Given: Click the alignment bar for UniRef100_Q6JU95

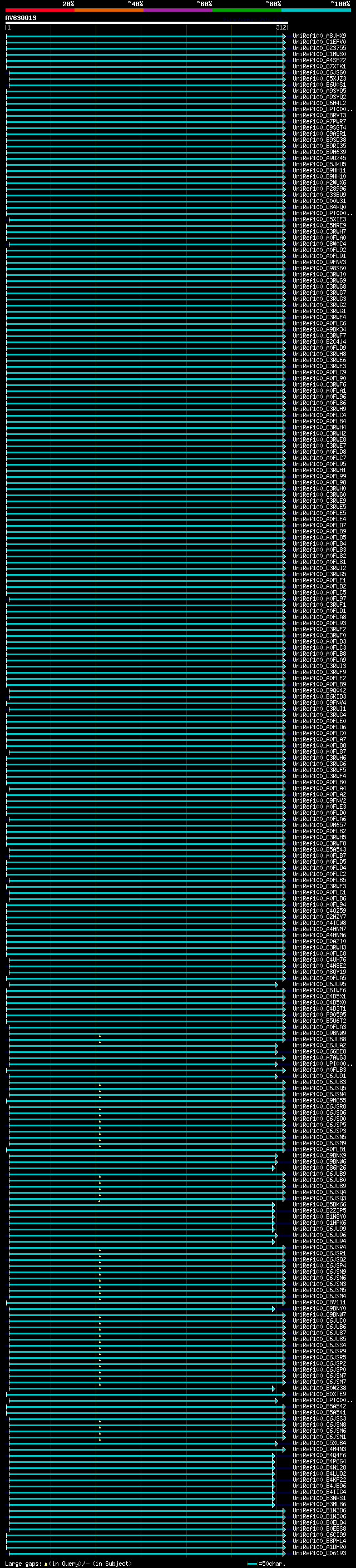Looking at the screenshot, I should 143,985.
